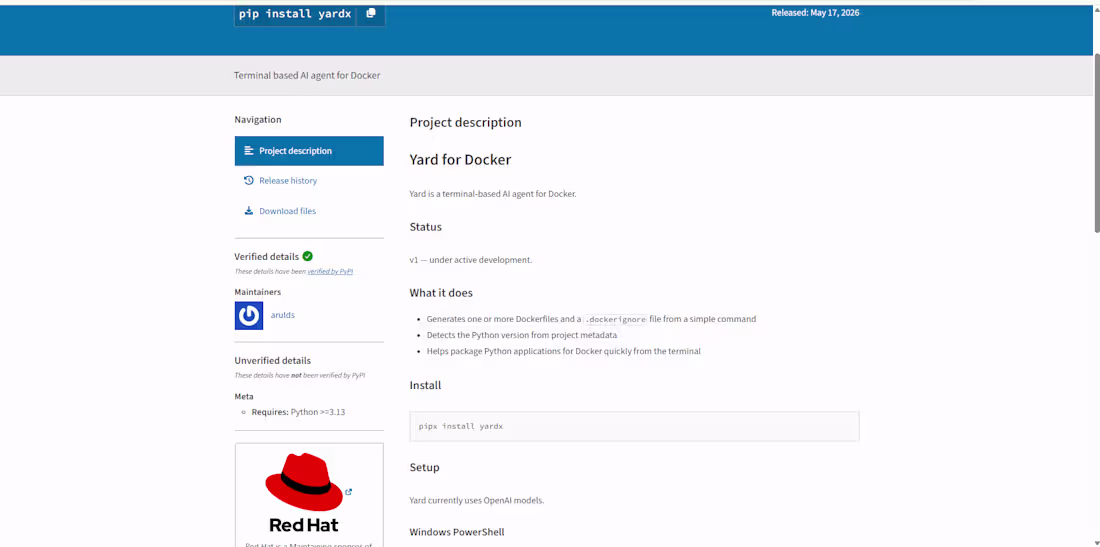Click the 'Windows PowerShell' heading
Screen dimensions: 1100x547
point(457,532)
